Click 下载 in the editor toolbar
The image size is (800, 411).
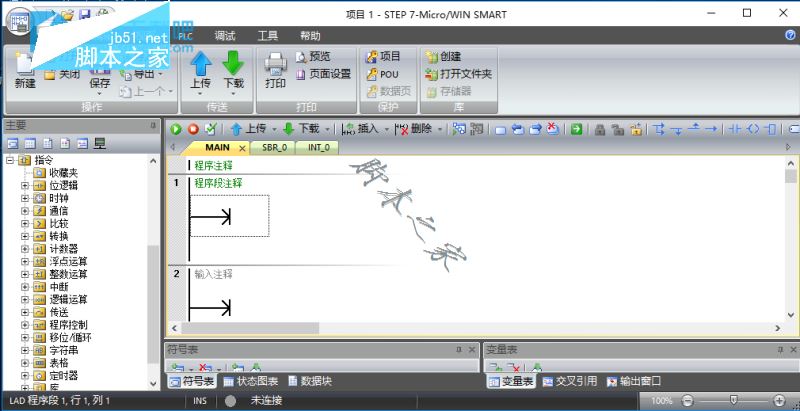pos(302,129)
